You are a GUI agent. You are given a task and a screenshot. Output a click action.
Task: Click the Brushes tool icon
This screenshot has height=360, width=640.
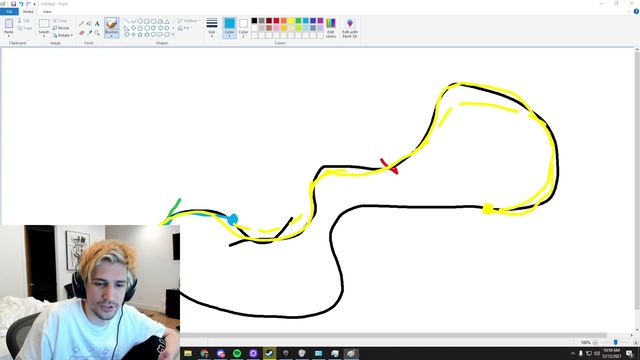point(111,24)
